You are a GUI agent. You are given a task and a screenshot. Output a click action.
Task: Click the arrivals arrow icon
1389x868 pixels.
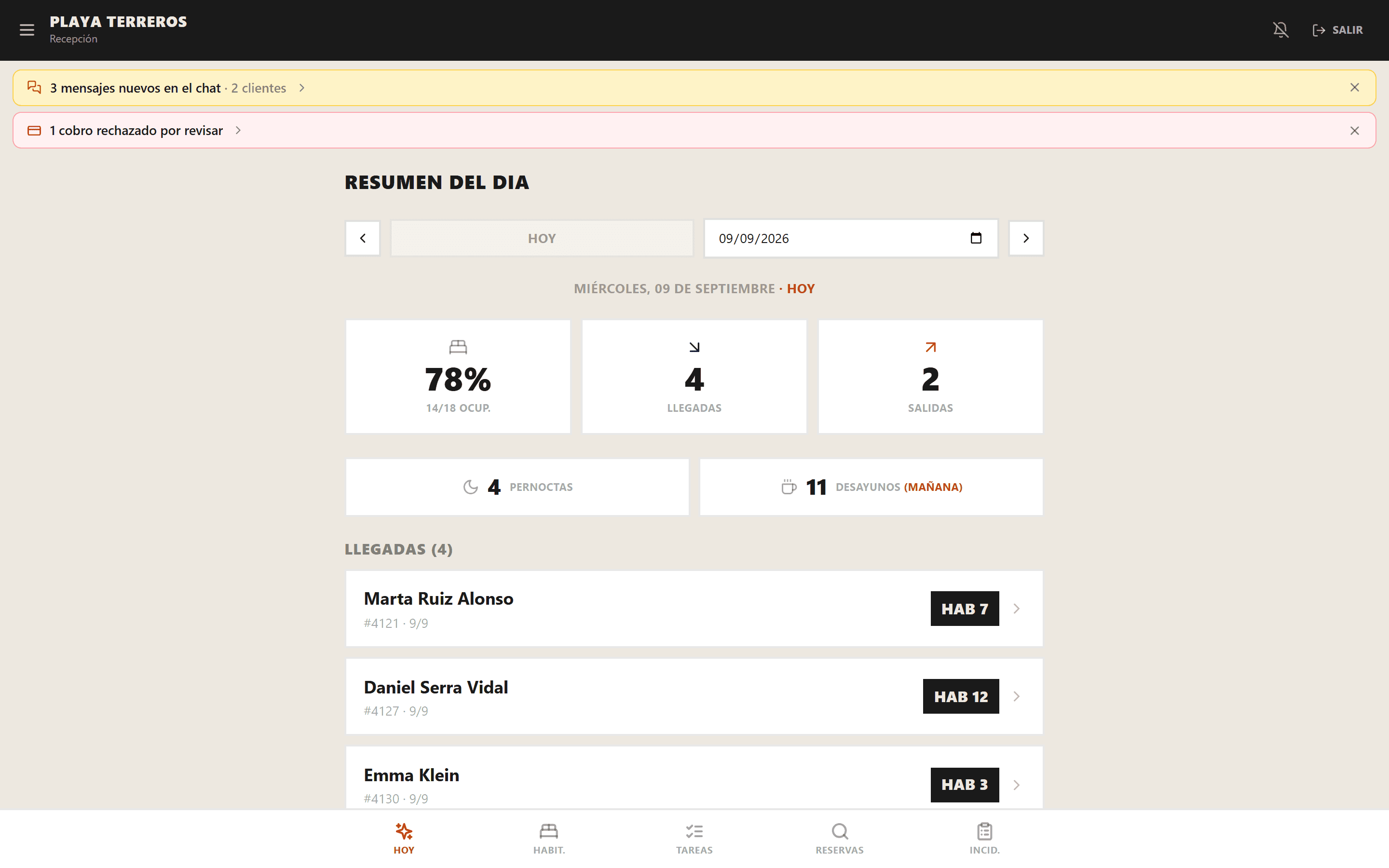[x=694, y=347]
